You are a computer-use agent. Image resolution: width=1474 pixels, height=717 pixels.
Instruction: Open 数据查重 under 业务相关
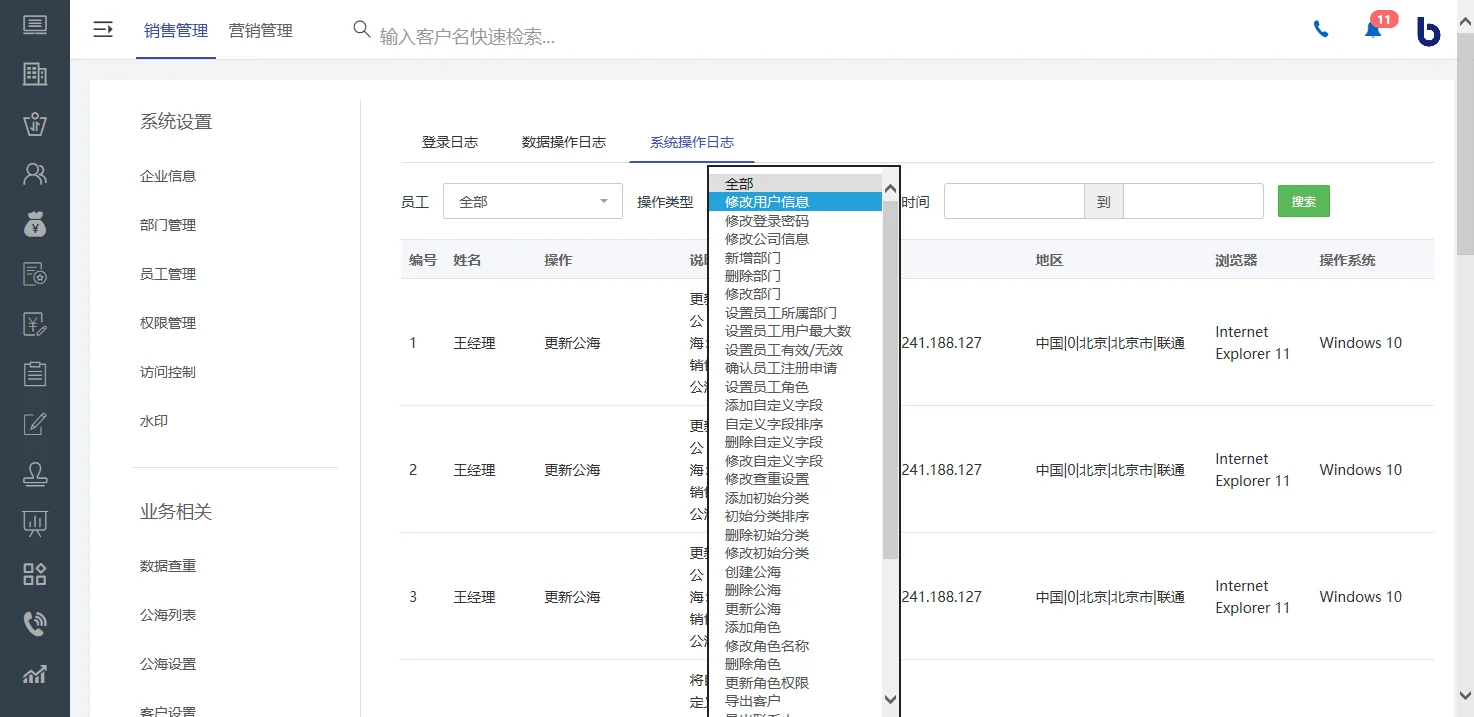tap(168, 566)
